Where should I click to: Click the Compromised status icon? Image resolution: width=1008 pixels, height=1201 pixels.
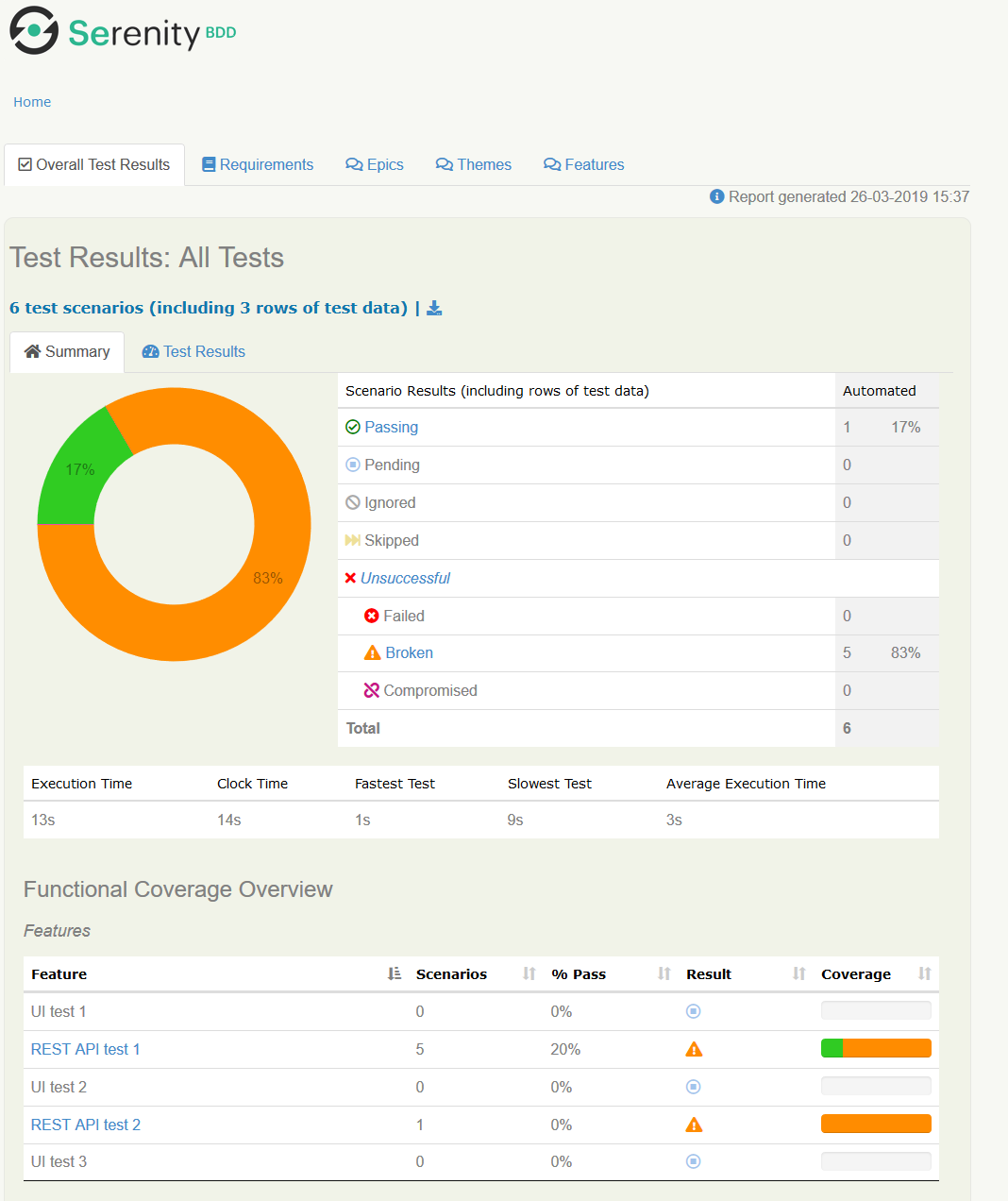pyautogui.click(x=372, y=690)
